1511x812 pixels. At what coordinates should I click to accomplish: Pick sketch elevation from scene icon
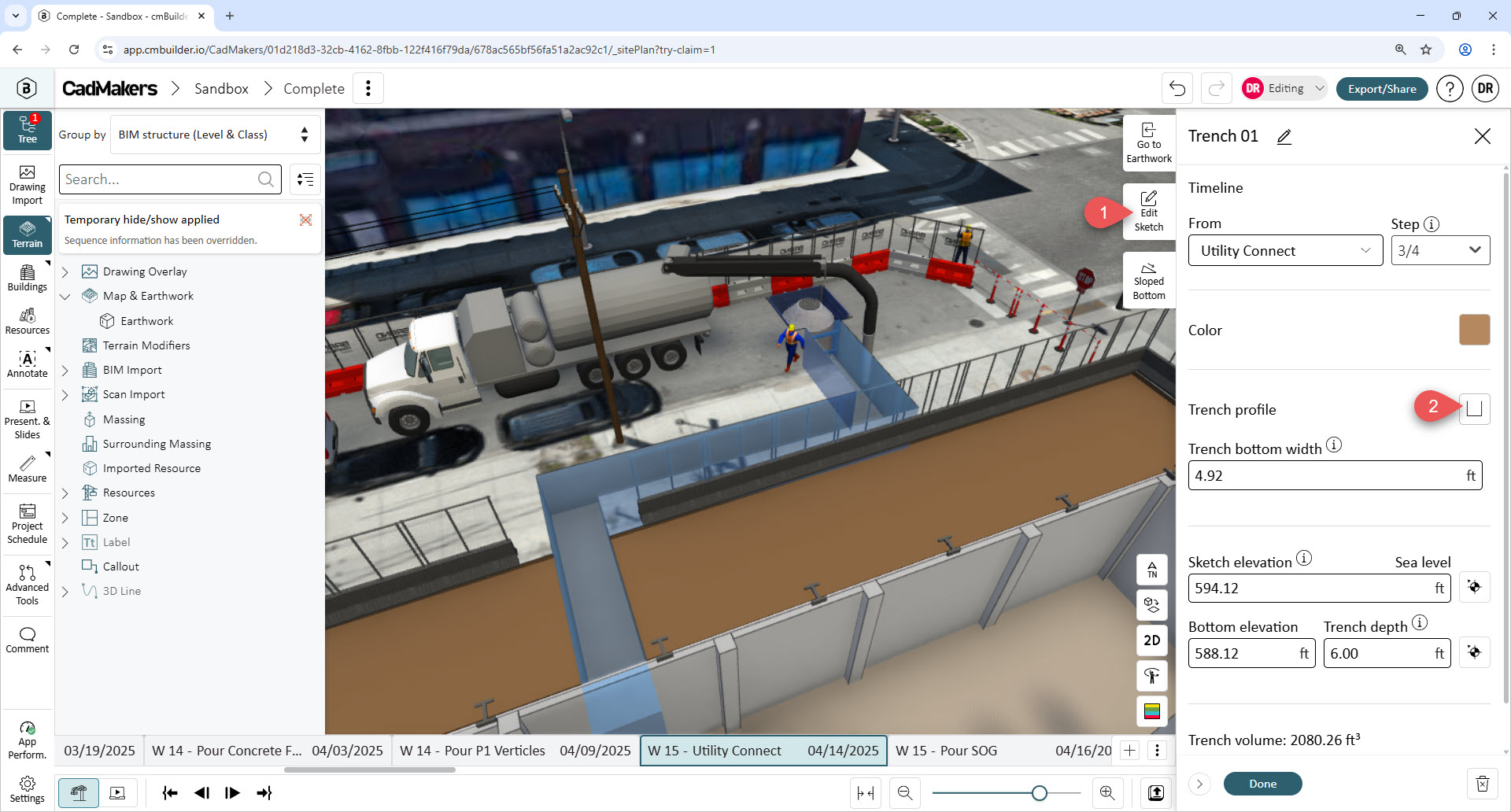coord(1475,587)
